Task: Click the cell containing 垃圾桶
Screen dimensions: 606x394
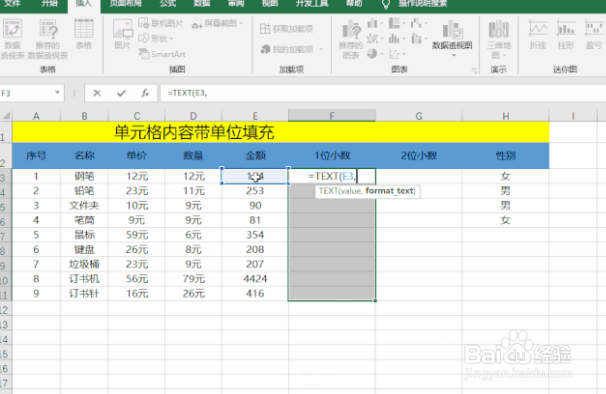Action: pyautogui.click(x=84, y=264)
